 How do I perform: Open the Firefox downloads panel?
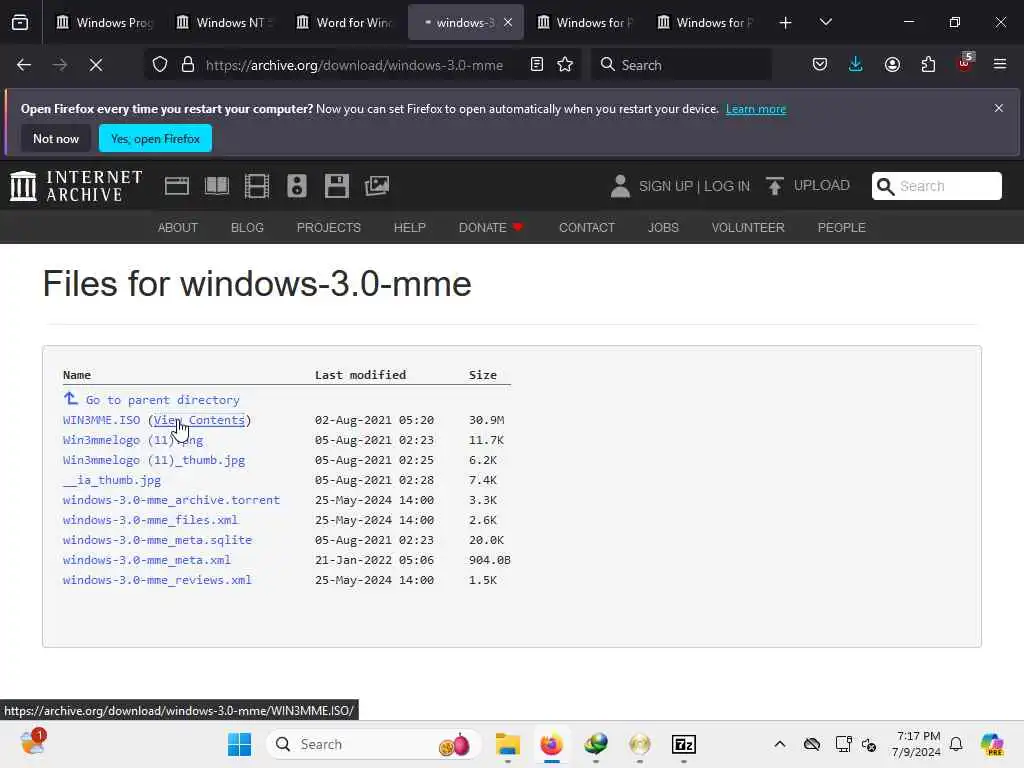click(x=856, y=65)
